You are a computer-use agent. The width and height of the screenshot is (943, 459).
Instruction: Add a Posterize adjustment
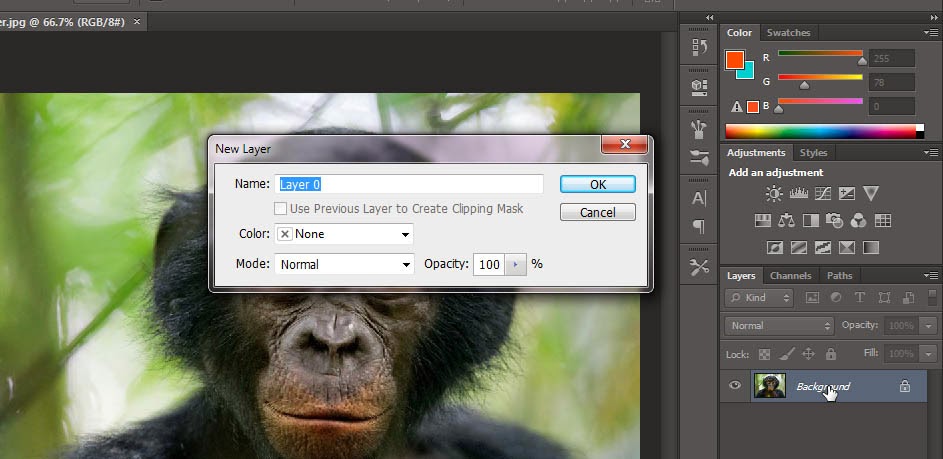799,247
